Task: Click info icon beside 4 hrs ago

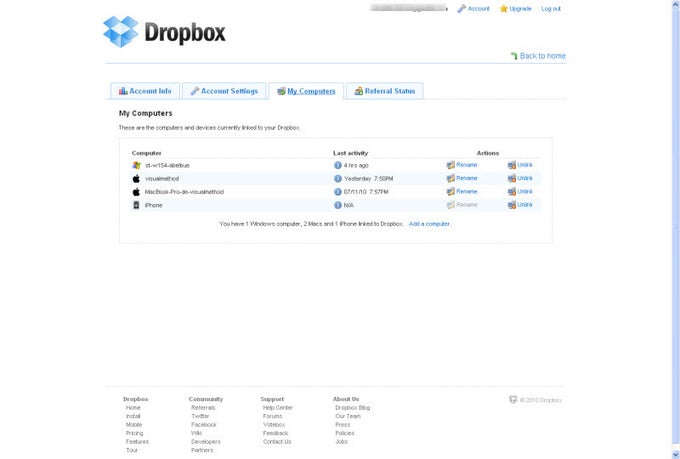Action: pos(338,165)
